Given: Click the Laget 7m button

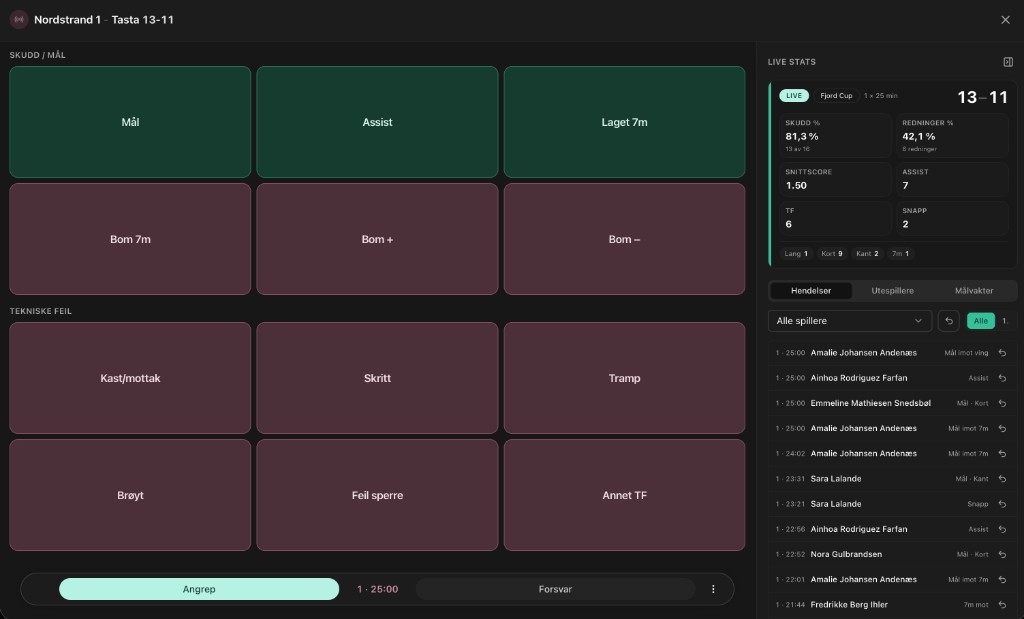Looking at the screenshot, I should click(x=624, y=122).
